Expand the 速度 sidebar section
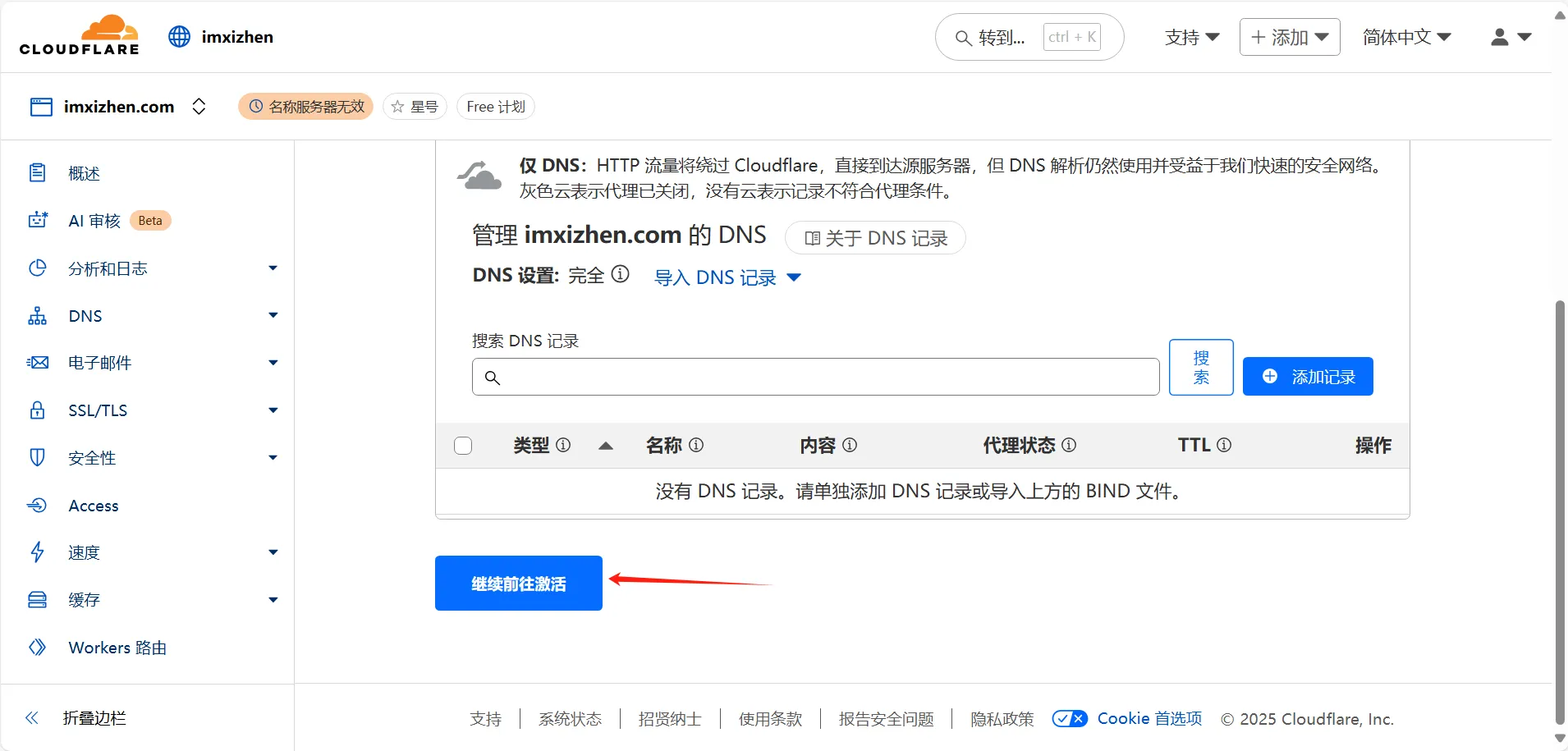 point(273,552)
